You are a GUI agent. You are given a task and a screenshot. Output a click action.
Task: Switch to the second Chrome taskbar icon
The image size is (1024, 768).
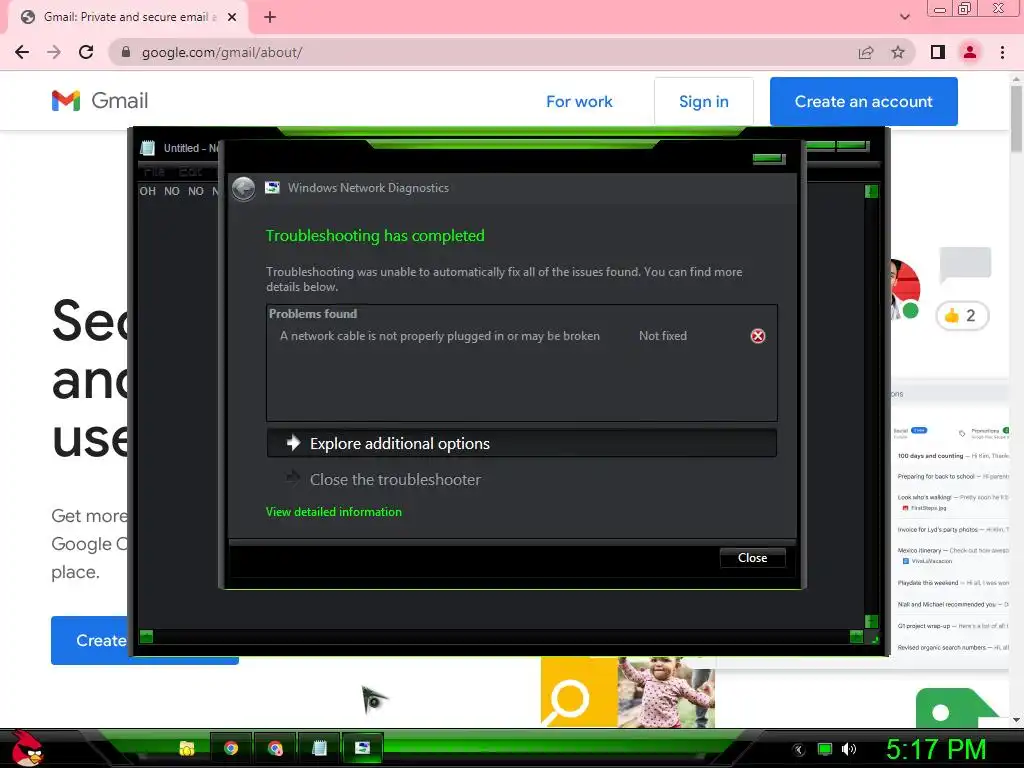275,748
